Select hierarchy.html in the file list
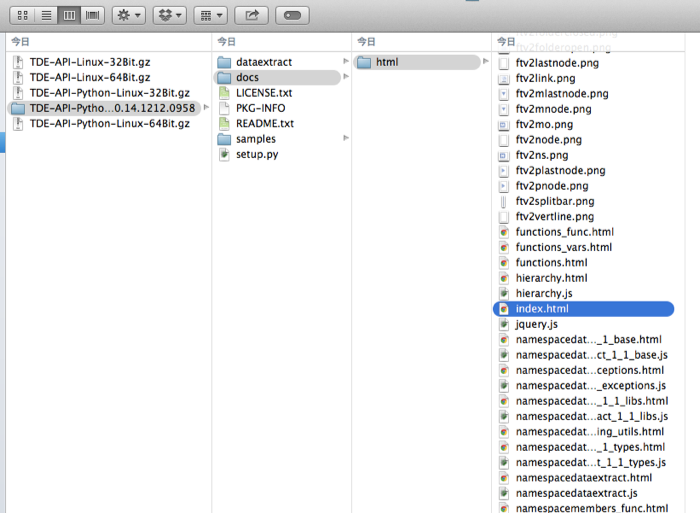 551,278
